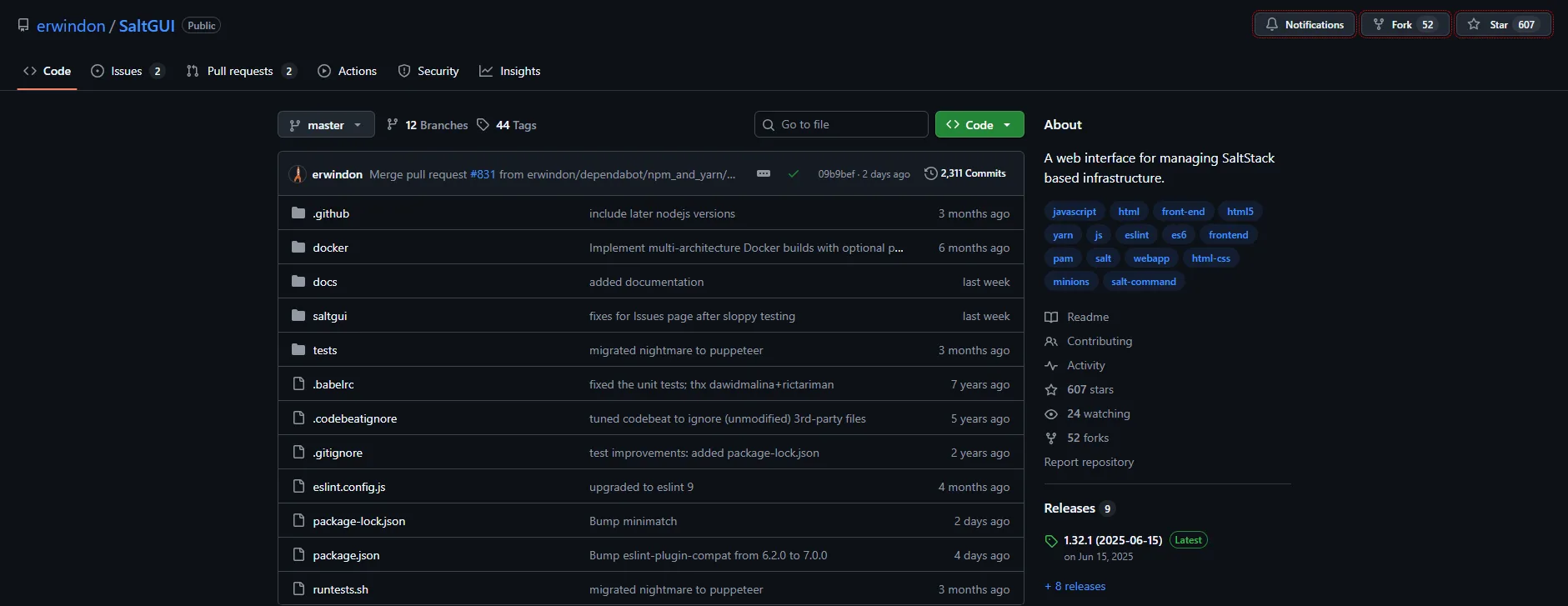Open the master branch dropdown
Screen dimensions: 1568x606
click(326, 125)
